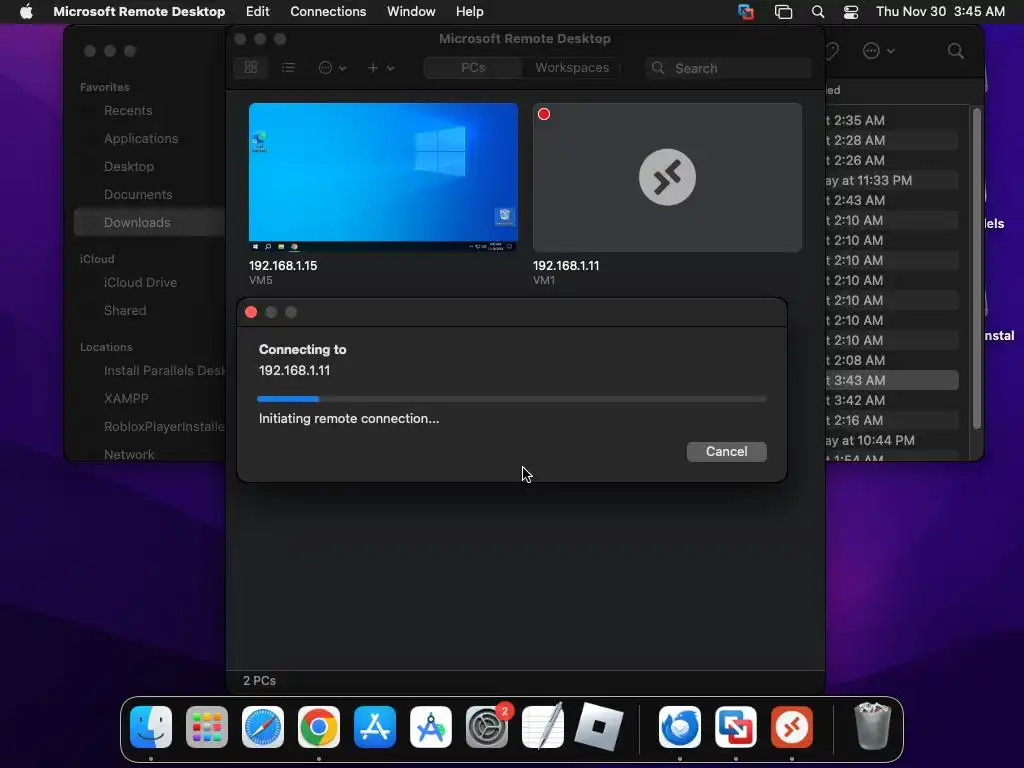This screenshot has width=1024, height=768.
Task: Select the Finder row dated 2:43 AM
Action: pyautogui.click(x=892, y=200)
